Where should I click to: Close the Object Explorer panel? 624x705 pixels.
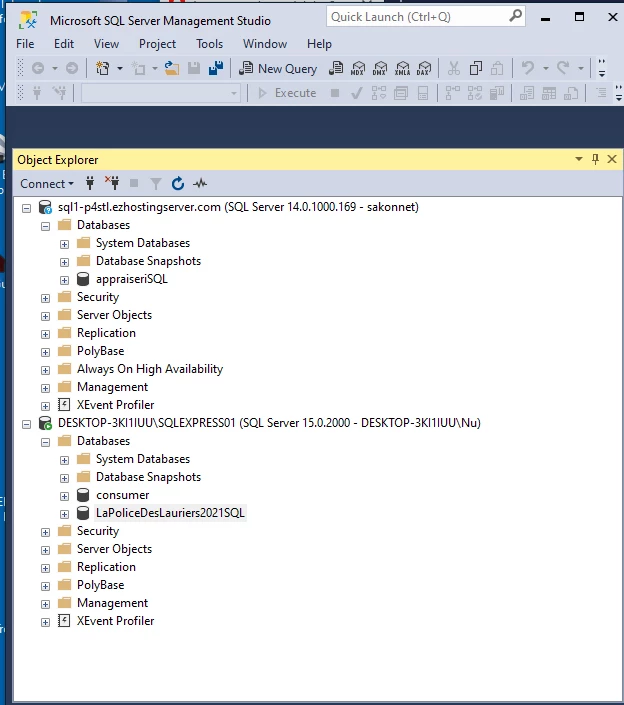(x=612, y=159)
